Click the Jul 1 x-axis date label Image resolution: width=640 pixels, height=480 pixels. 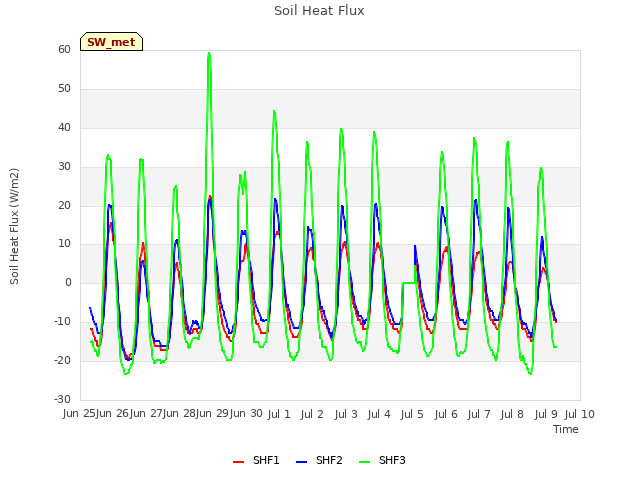click(279, 414)
